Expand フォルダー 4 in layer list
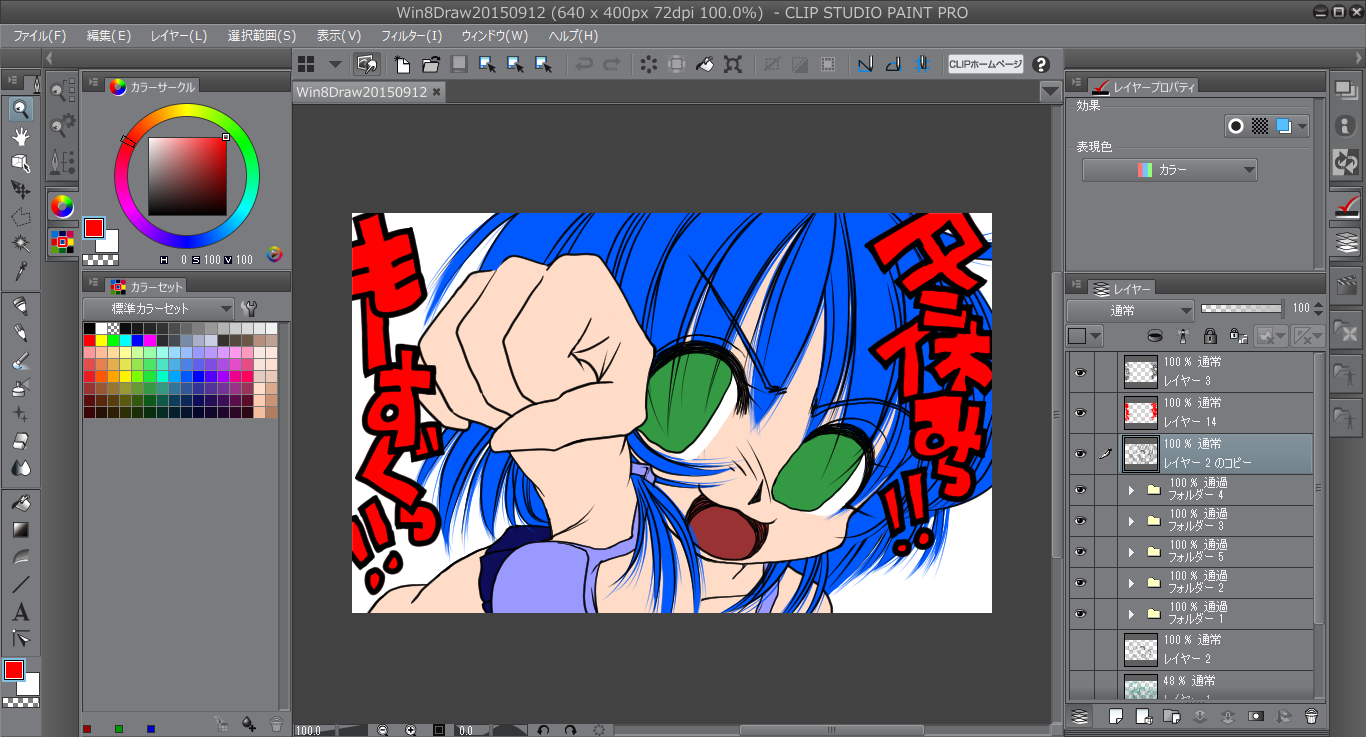The image size is (1366, 737). (1131, 490)
